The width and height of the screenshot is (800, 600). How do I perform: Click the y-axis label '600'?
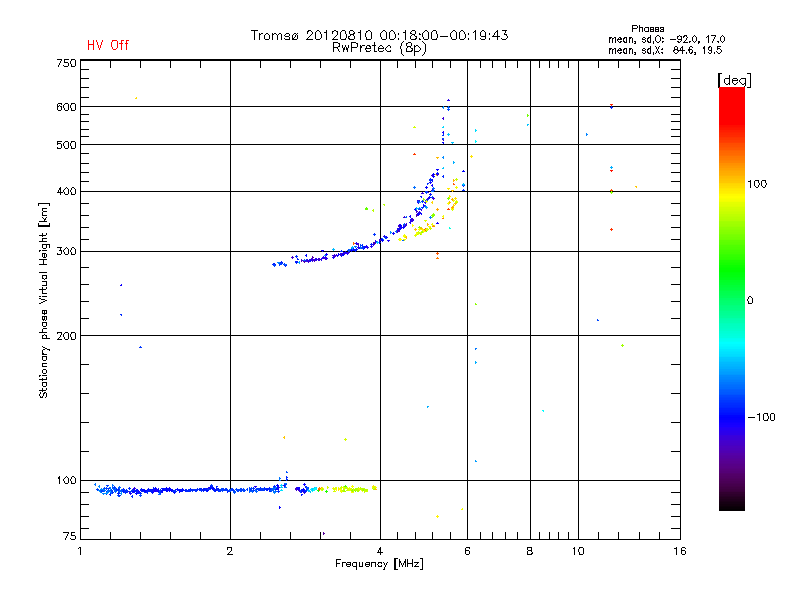pyautogui.click(x=66, y=107)
